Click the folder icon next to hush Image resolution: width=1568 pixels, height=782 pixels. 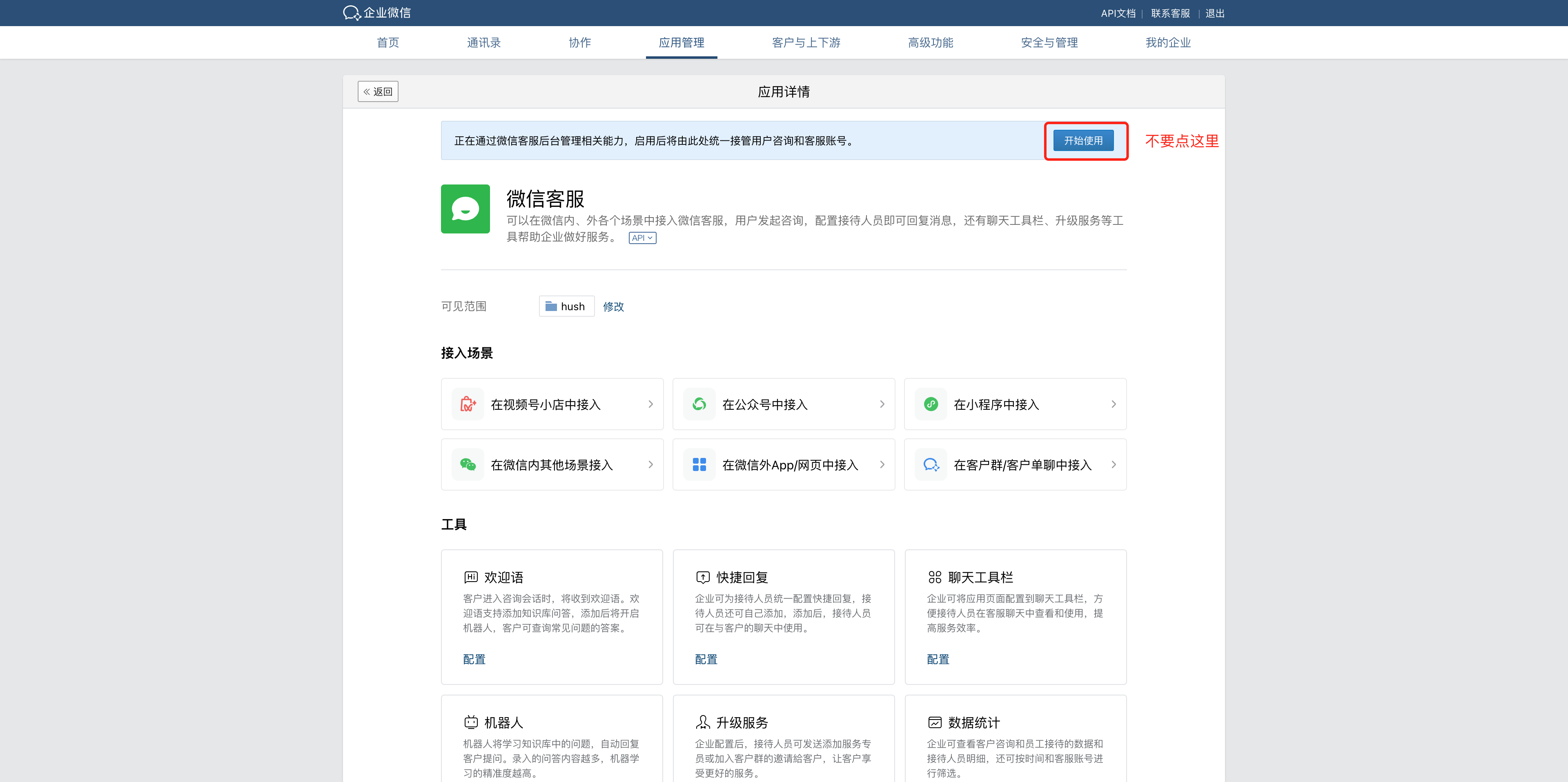tap(551, 306)
